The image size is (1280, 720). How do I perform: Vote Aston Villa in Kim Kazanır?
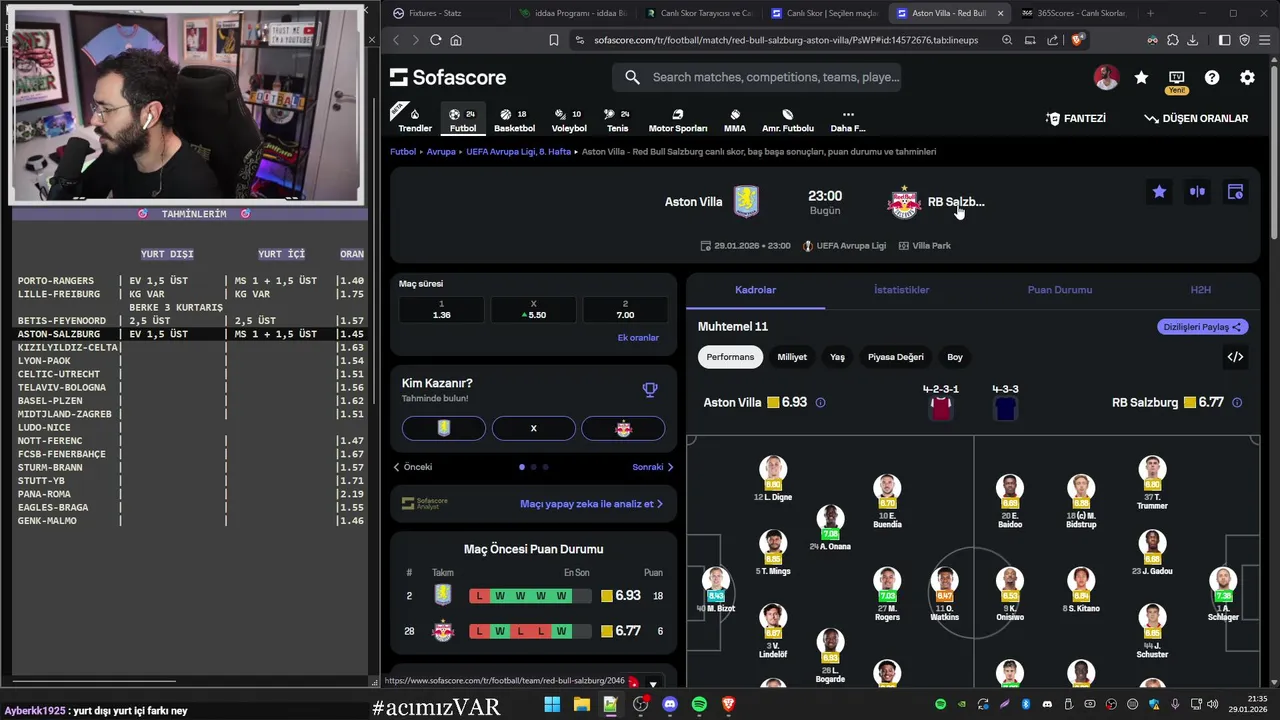444,428
